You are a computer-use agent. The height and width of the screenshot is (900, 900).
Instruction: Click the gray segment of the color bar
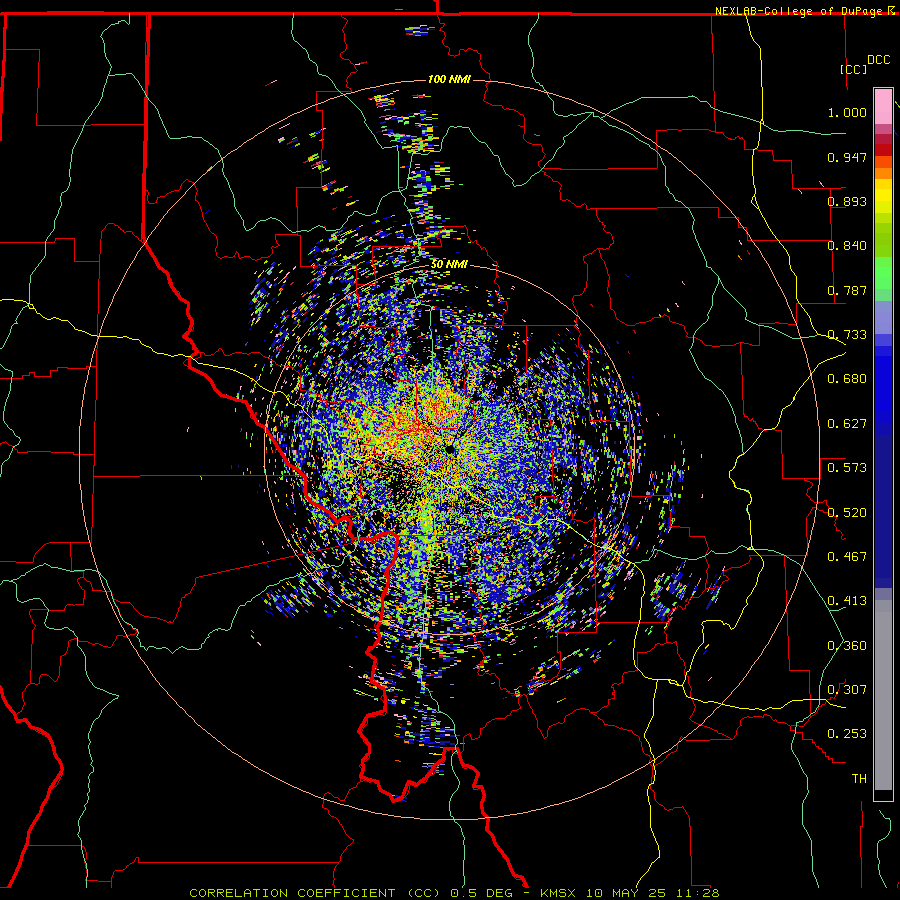coord(883,695)
